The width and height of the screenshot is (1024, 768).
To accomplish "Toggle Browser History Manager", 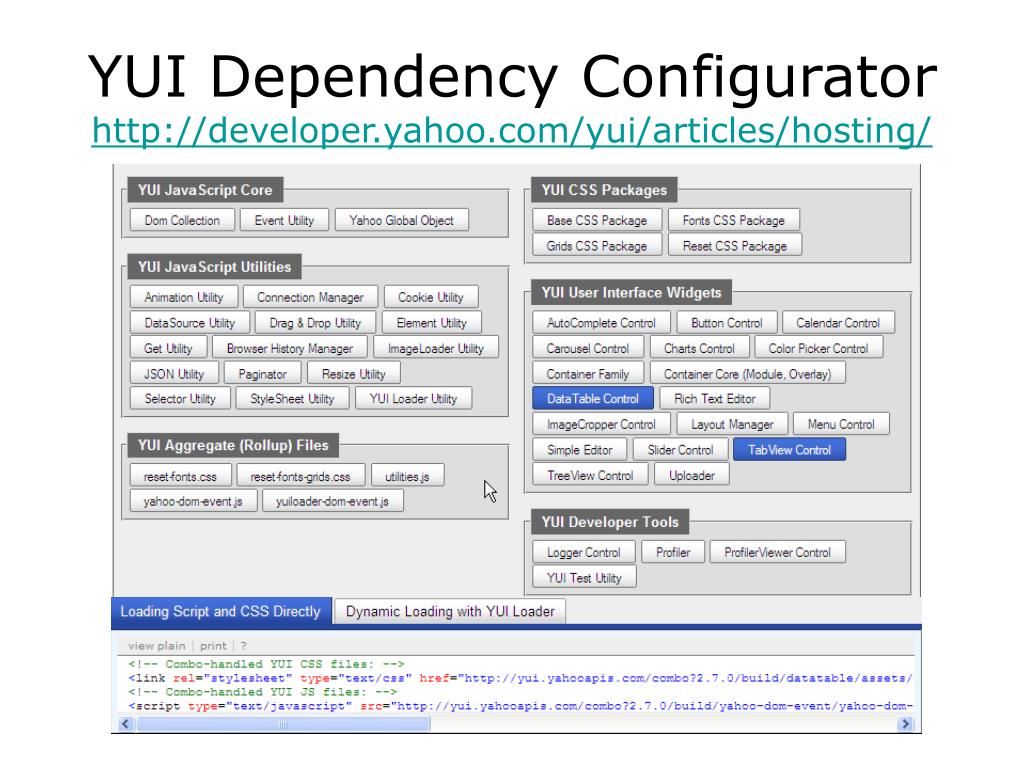I will click(x=289, y=348).
